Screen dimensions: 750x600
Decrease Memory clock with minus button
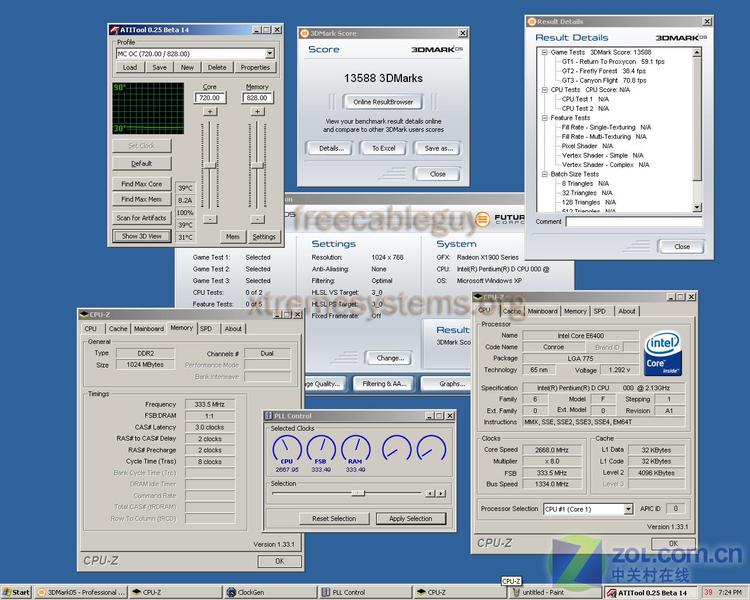click(x=257, y=219)
